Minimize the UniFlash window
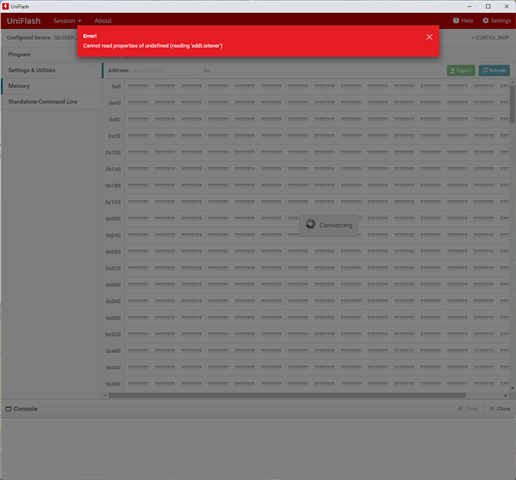The width and height of the screenshot is (516, 480). [470, 6]
